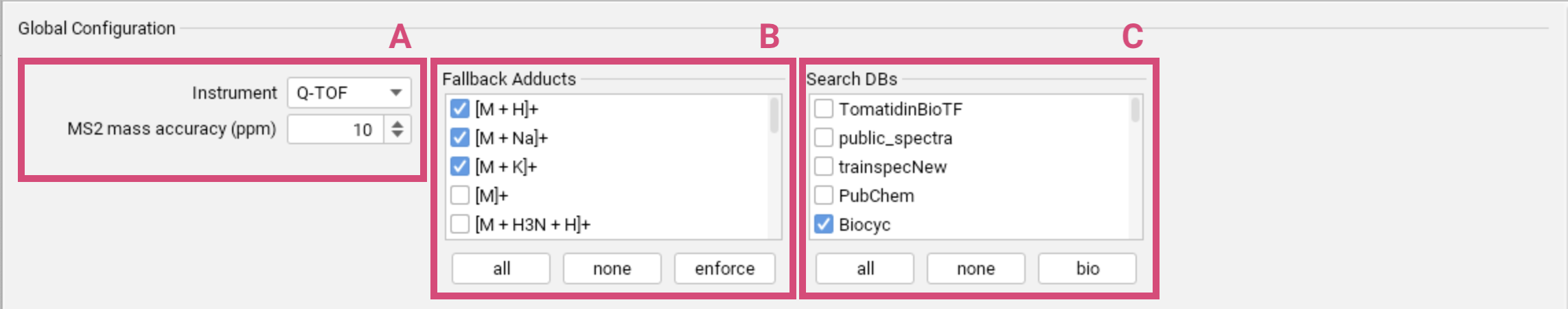Increase MS2 mass accuracy with up arrow
This screenshot has width=1568, height=309.
[397, 123]
